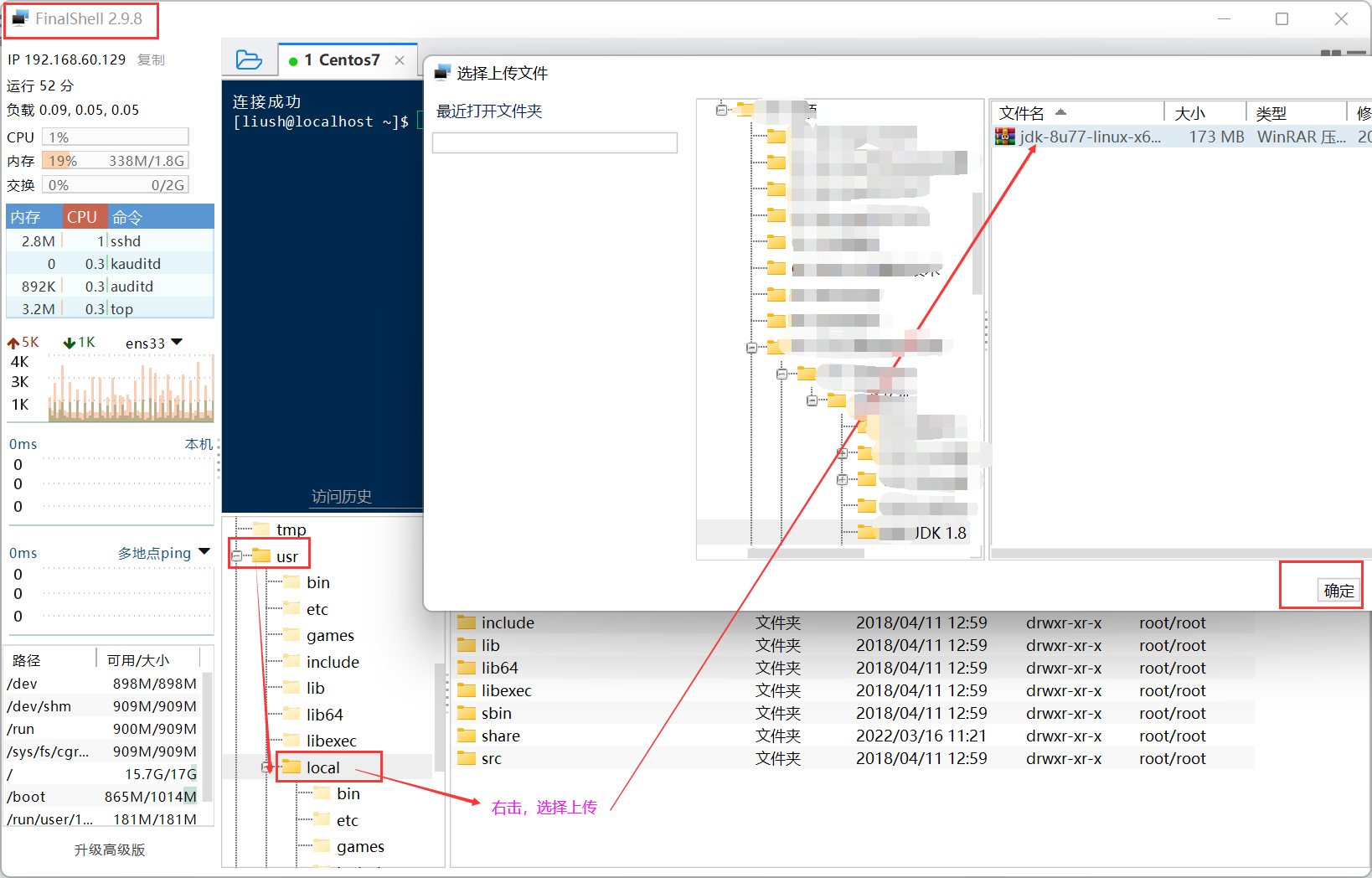Screen dimensions: 1372x878
Task: Select the local folder icon under usr
Action: tap(292, 767)
